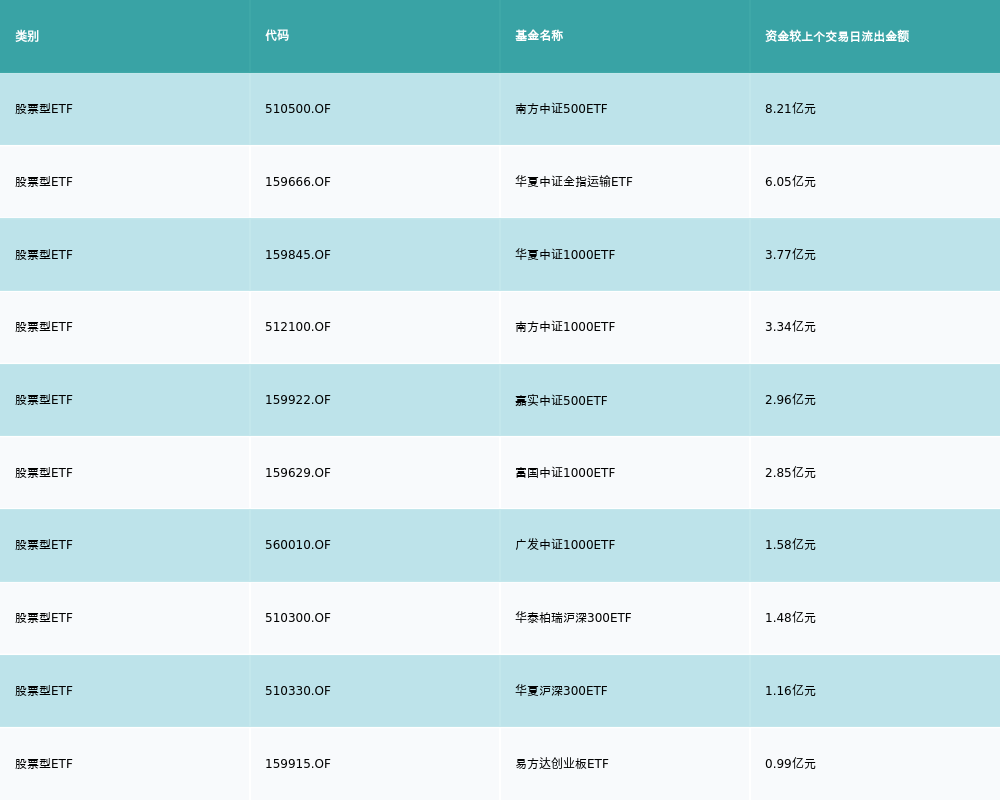Select fund name 南方中证1000ETF
The height and width of the screenshot is (800, 1000).
tap(565, 327)
